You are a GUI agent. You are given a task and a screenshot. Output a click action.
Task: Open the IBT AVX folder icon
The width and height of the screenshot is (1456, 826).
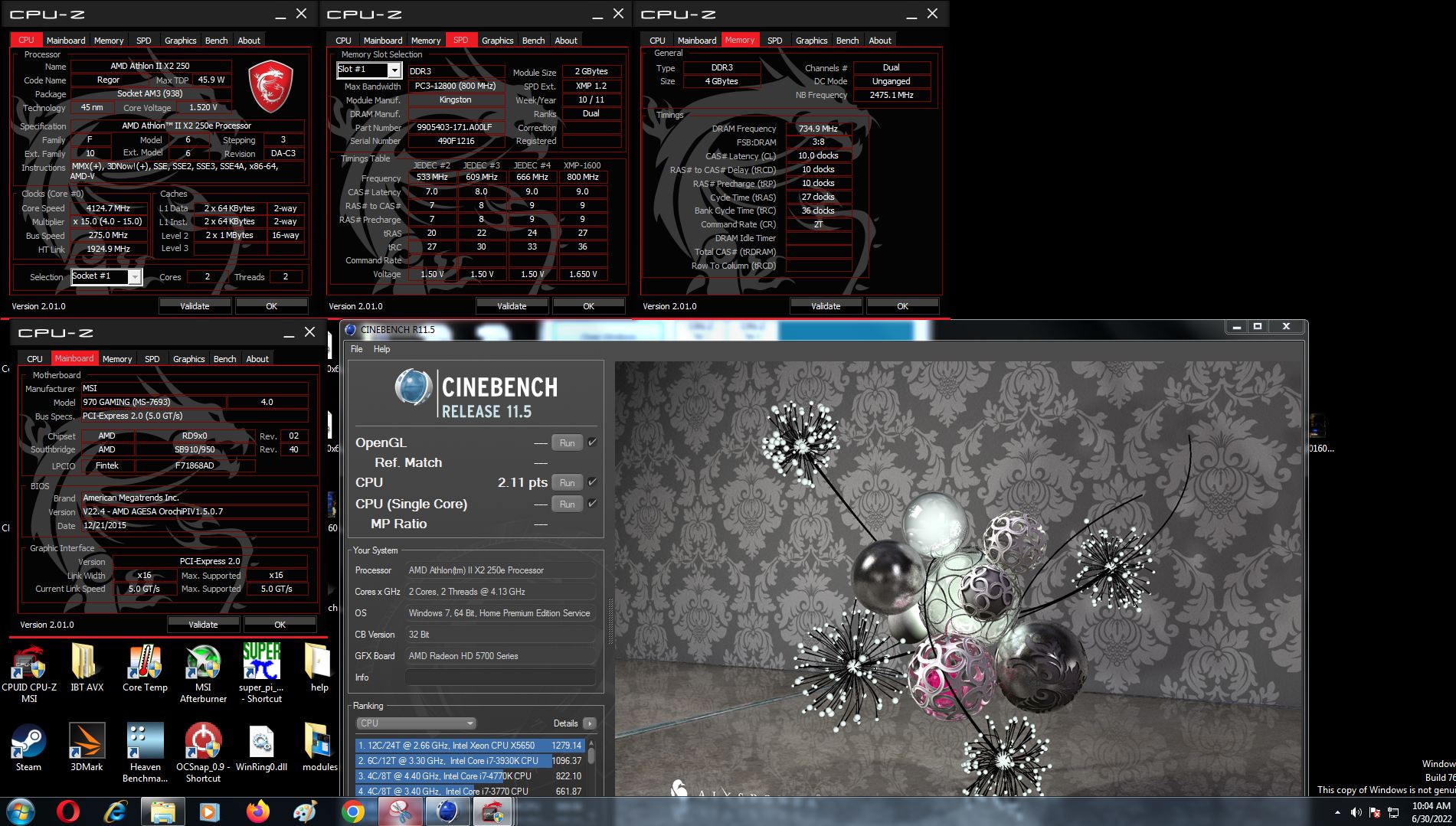[x=87, y=668]
